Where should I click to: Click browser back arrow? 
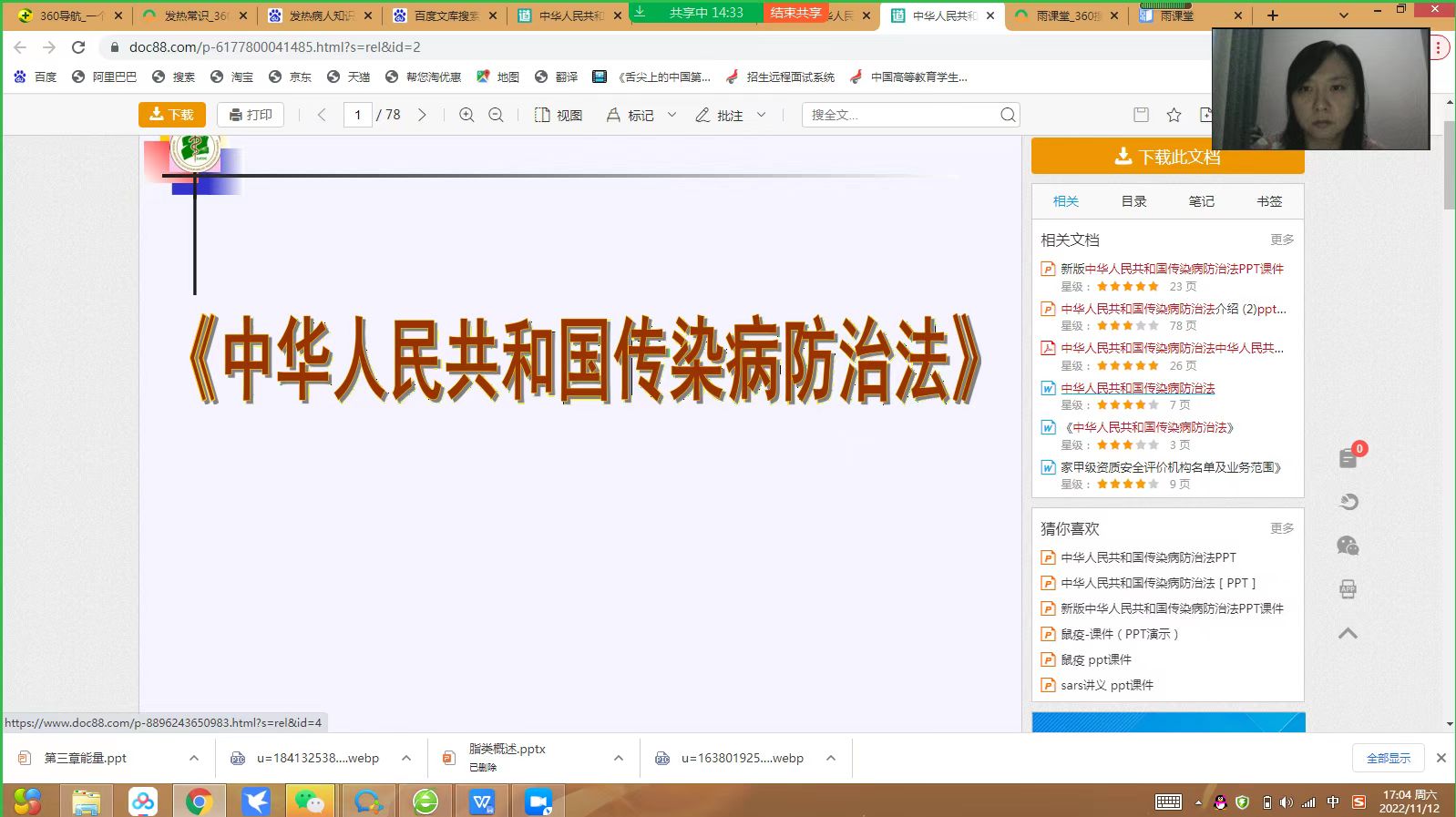(20, 47)
